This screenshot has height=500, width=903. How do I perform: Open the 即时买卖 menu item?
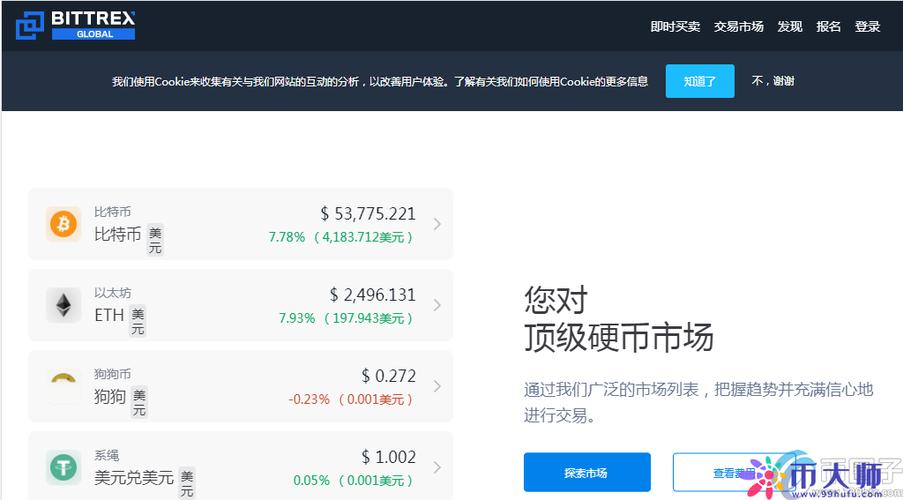click(x=675, y=26)
